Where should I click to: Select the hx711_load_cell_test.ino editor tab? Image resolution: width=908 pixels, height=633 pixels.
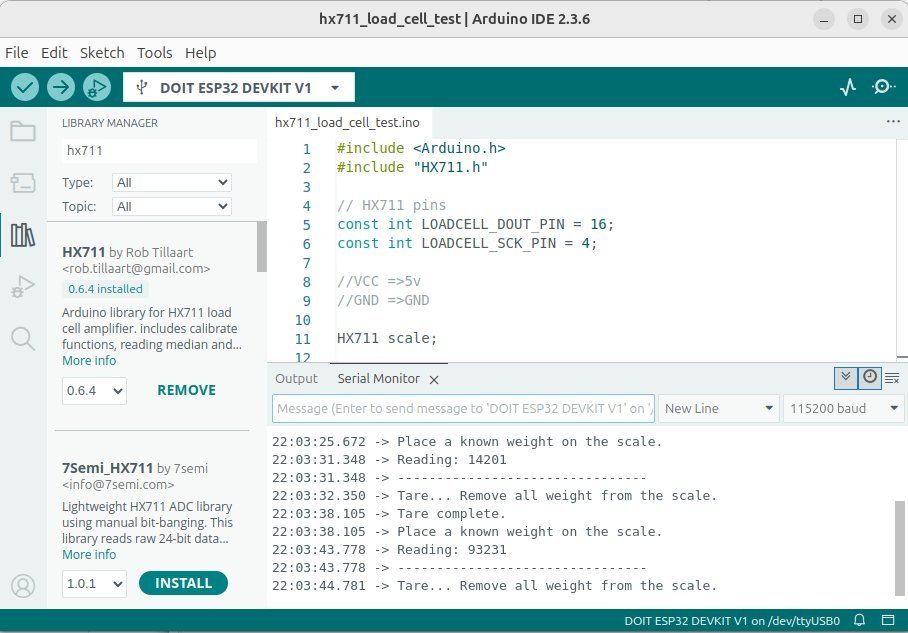click(347, 122)
